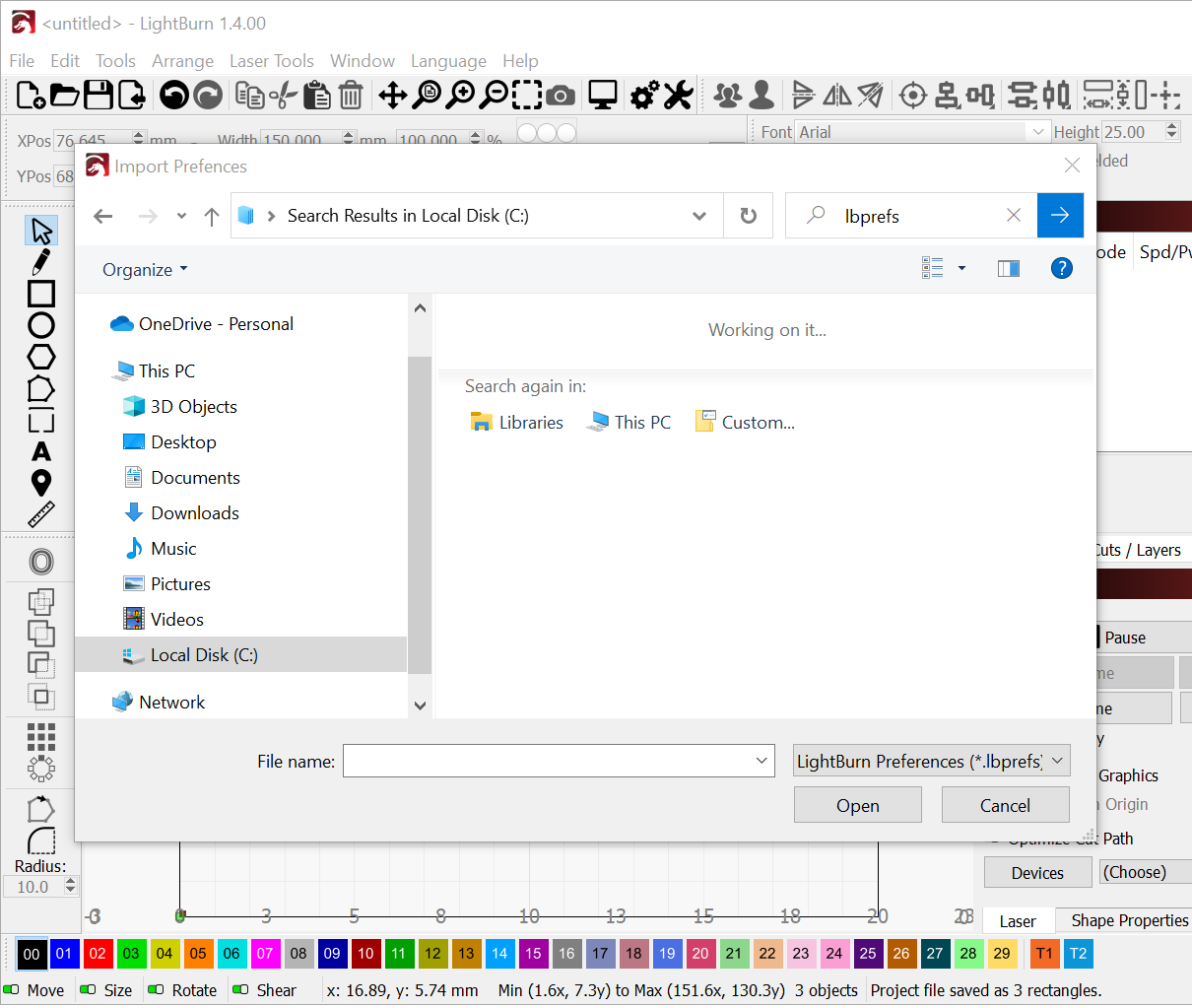1192x1008 pixels.
Task: Click the Camera capture icon
Action: (x=561, y=95)
